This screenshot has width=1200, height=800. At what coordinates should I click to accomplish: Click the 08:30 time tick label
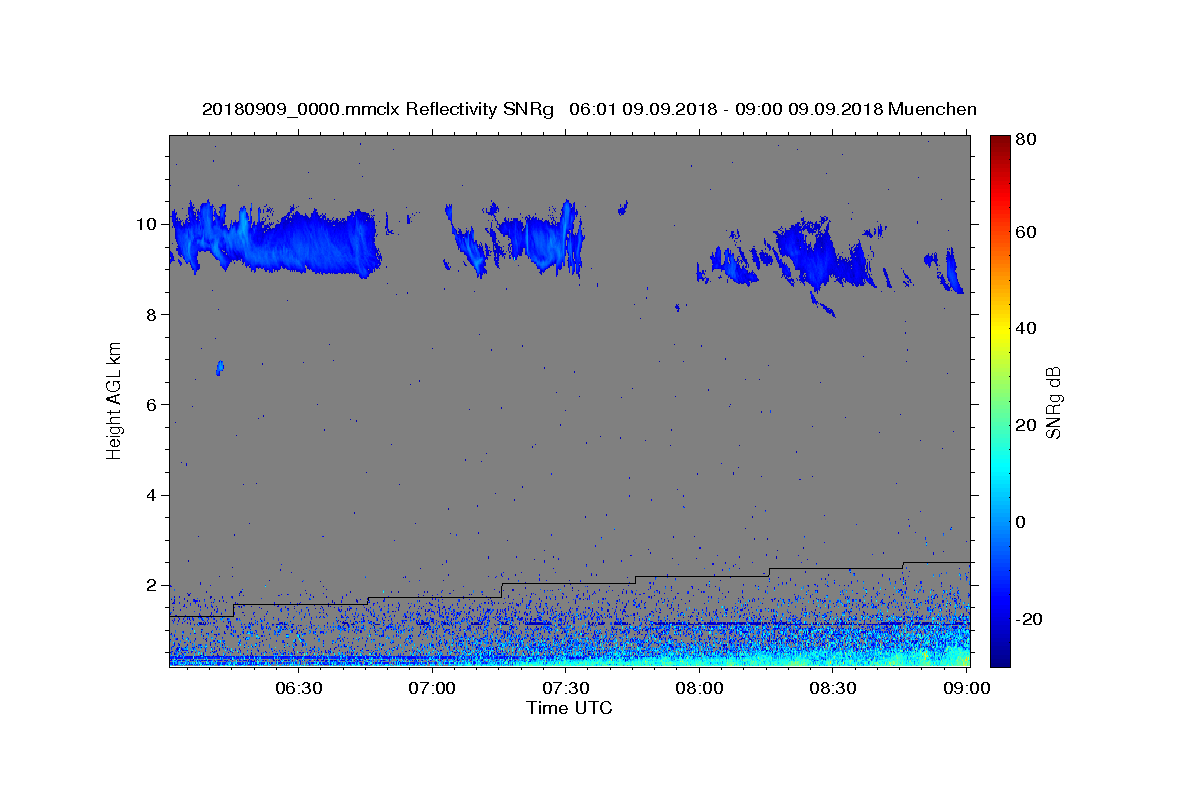tap(833, 688)
